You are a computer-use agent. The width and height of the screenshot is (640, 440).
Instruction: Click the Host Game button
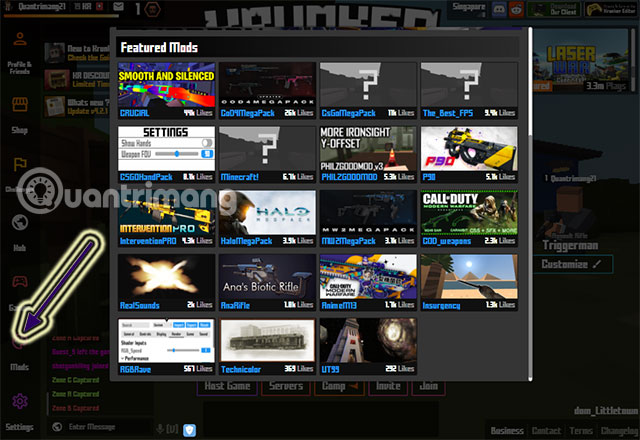tap(227, 386)
